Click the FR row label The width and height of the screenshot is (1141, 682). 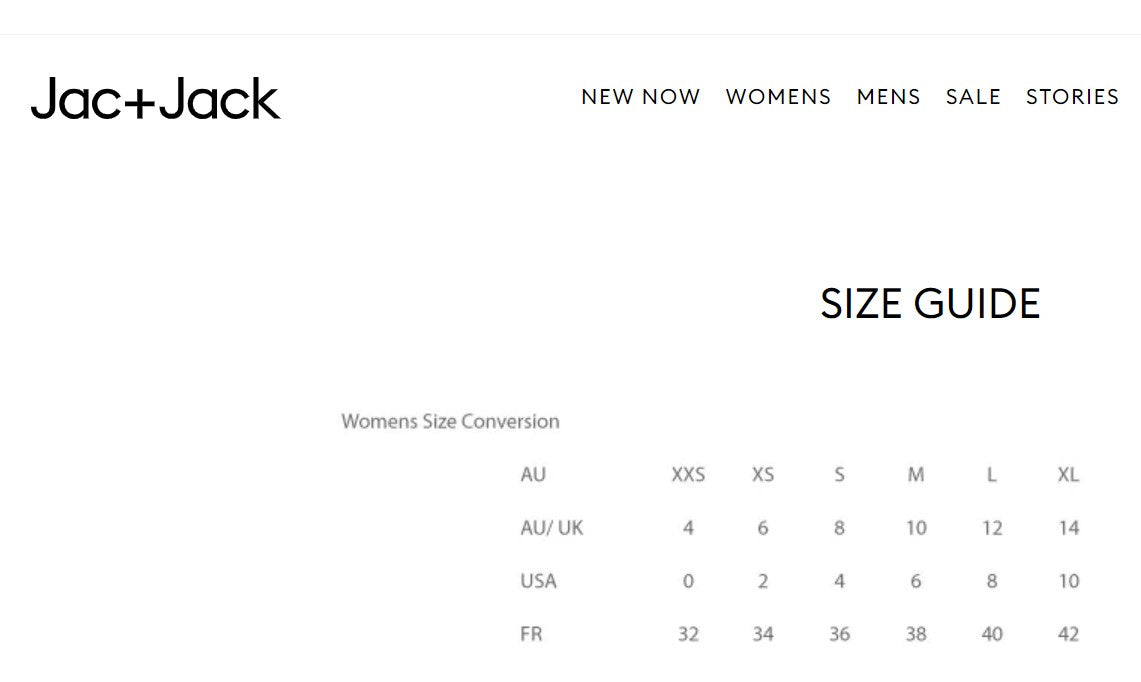pyautogui.click(x=531, y=634)
